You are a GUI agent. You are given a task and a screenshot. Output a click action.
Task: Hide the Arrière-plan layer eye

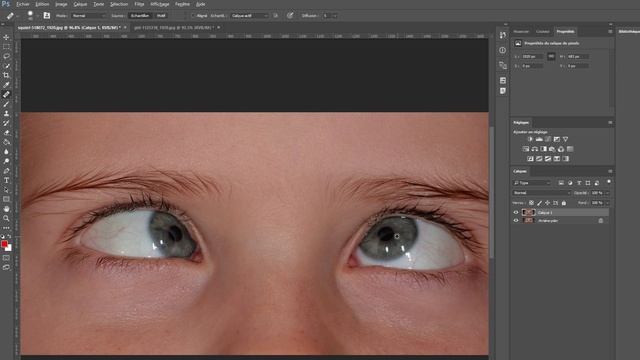click(x=516, y=220)
